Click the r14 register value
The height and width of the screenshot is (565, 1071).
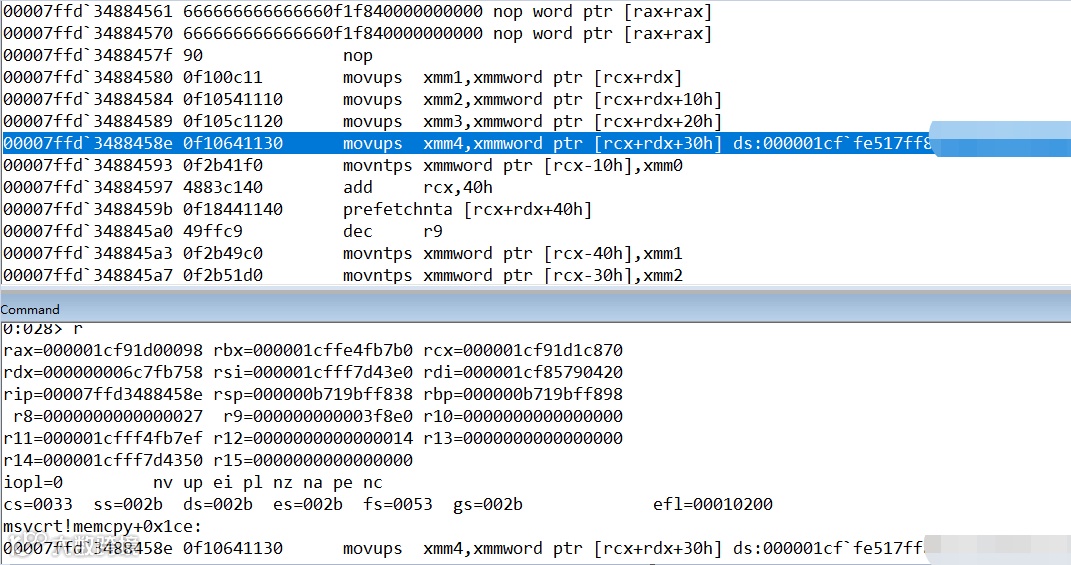click(x=103, y=460)
